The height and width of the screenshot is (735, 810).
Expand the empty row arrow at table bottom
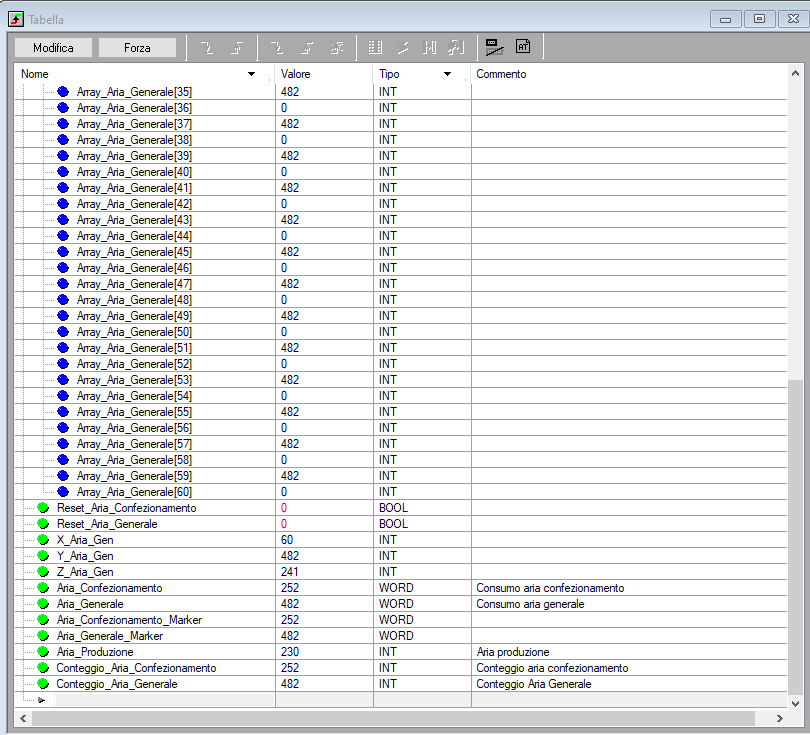pyautogui.click(x=41, y=700)
